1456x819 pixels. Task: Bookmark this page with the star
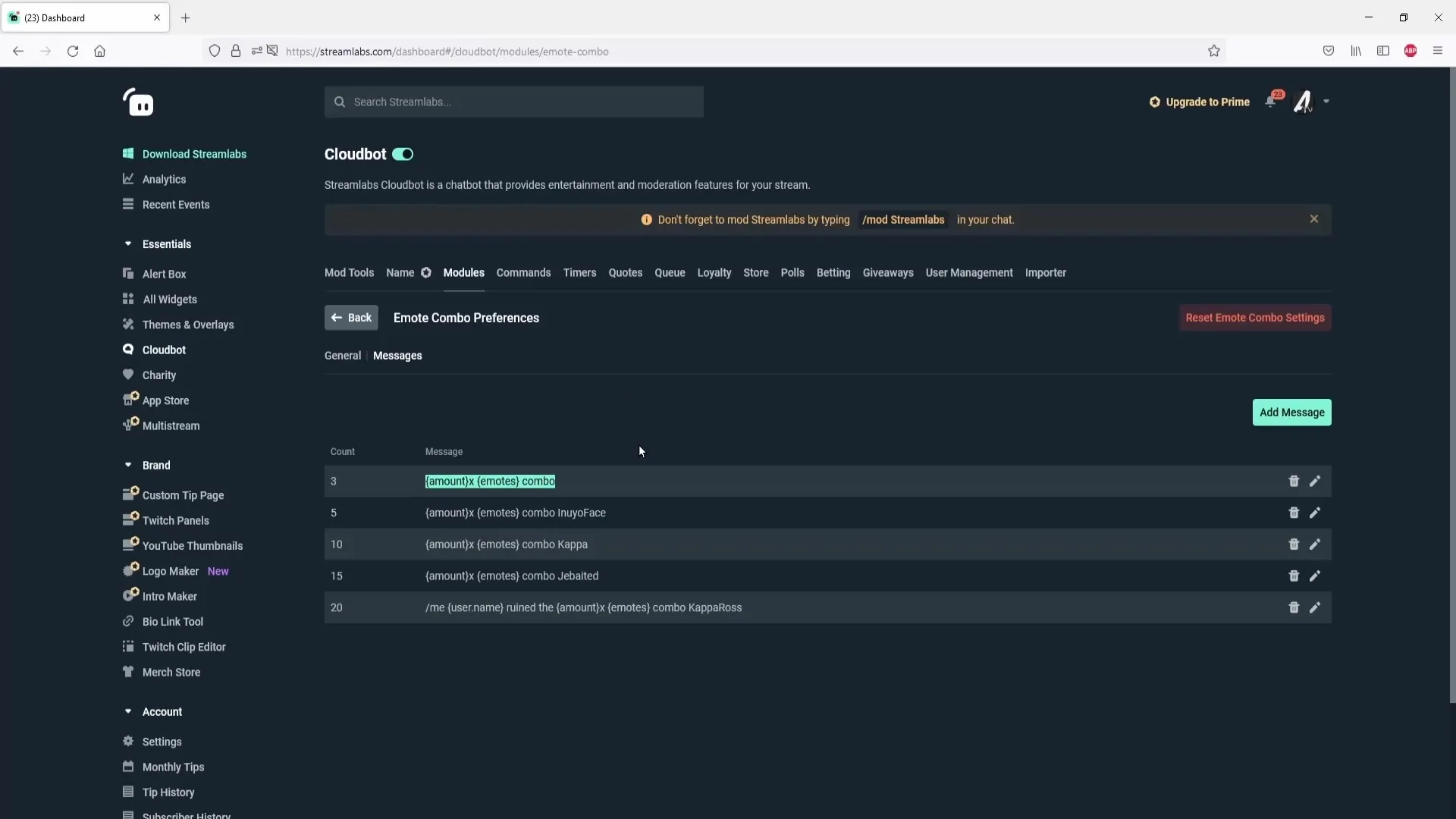click(1214, 51)
